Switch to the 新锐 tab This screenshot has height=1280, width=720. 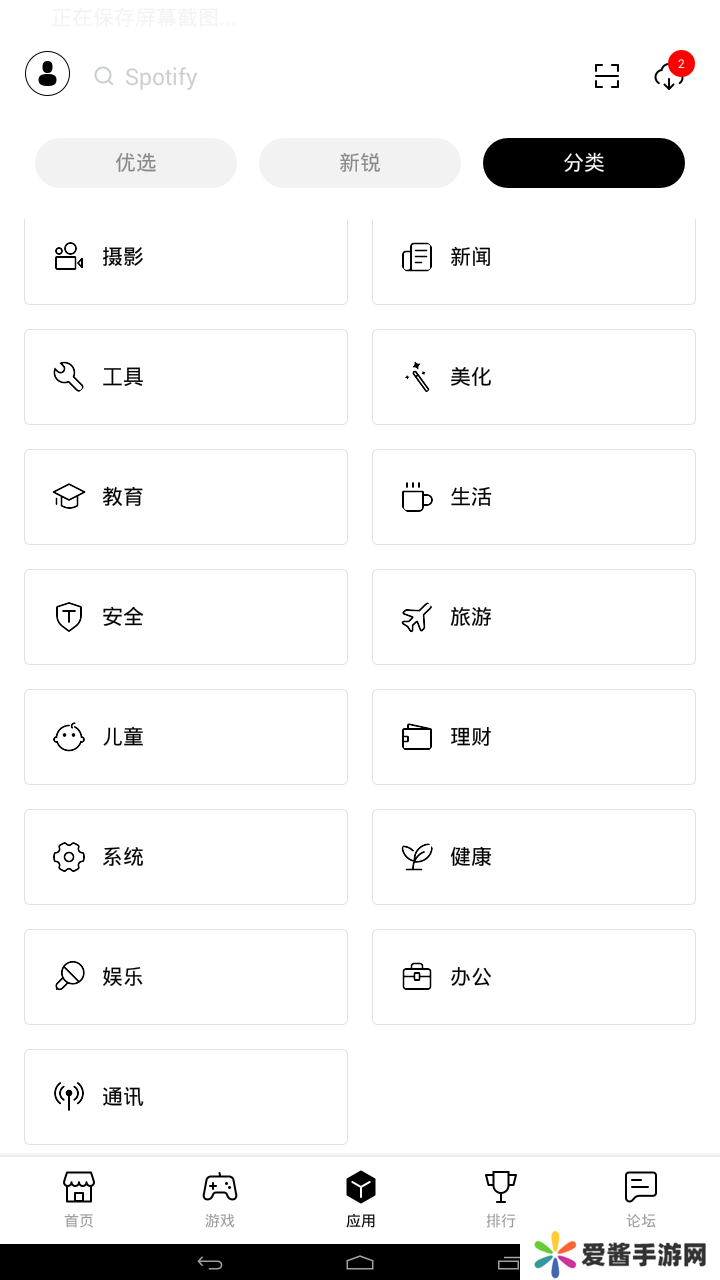tap(360, 163)
